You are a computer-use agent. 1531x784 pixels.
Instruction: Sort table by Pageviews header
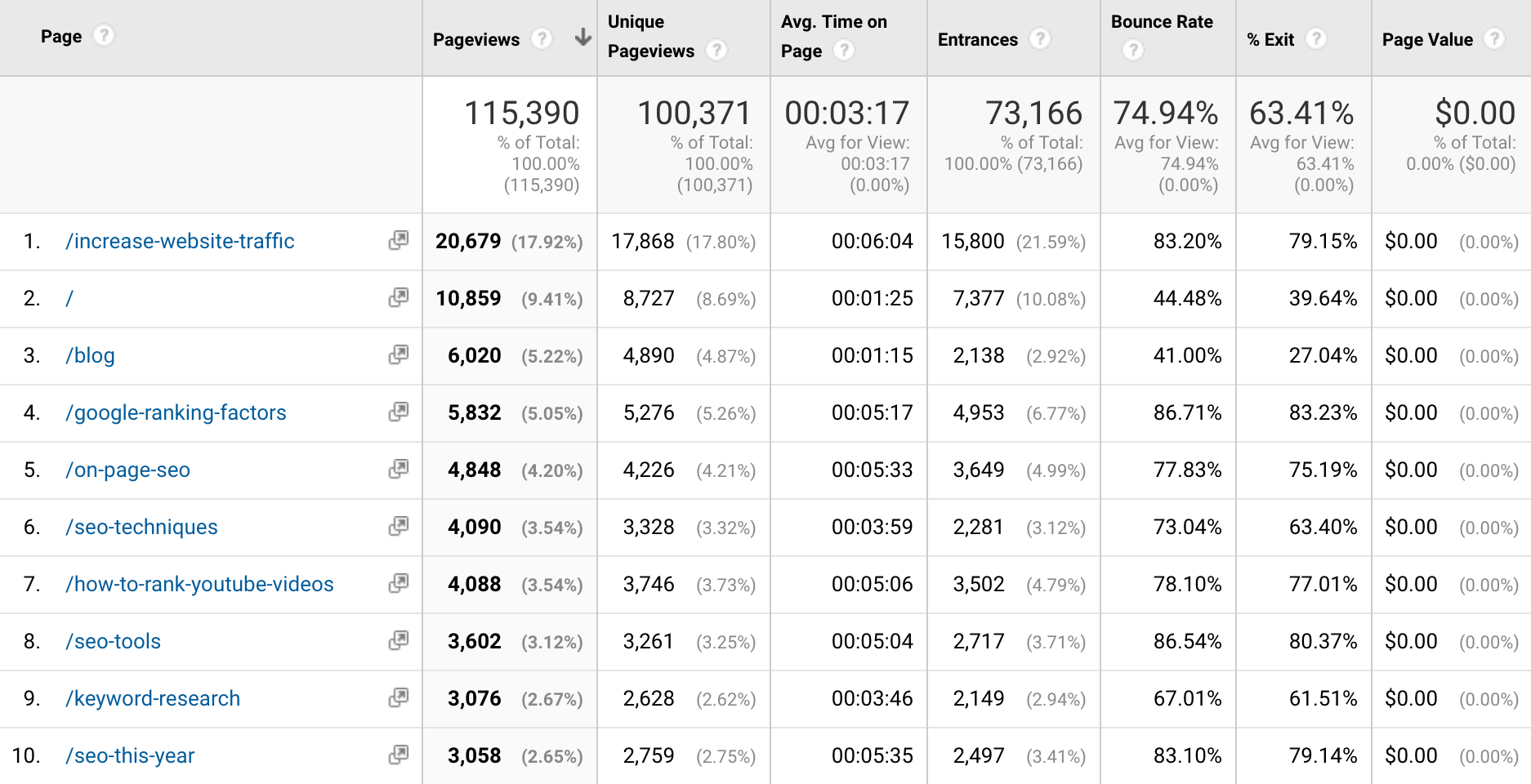point(476,39)
